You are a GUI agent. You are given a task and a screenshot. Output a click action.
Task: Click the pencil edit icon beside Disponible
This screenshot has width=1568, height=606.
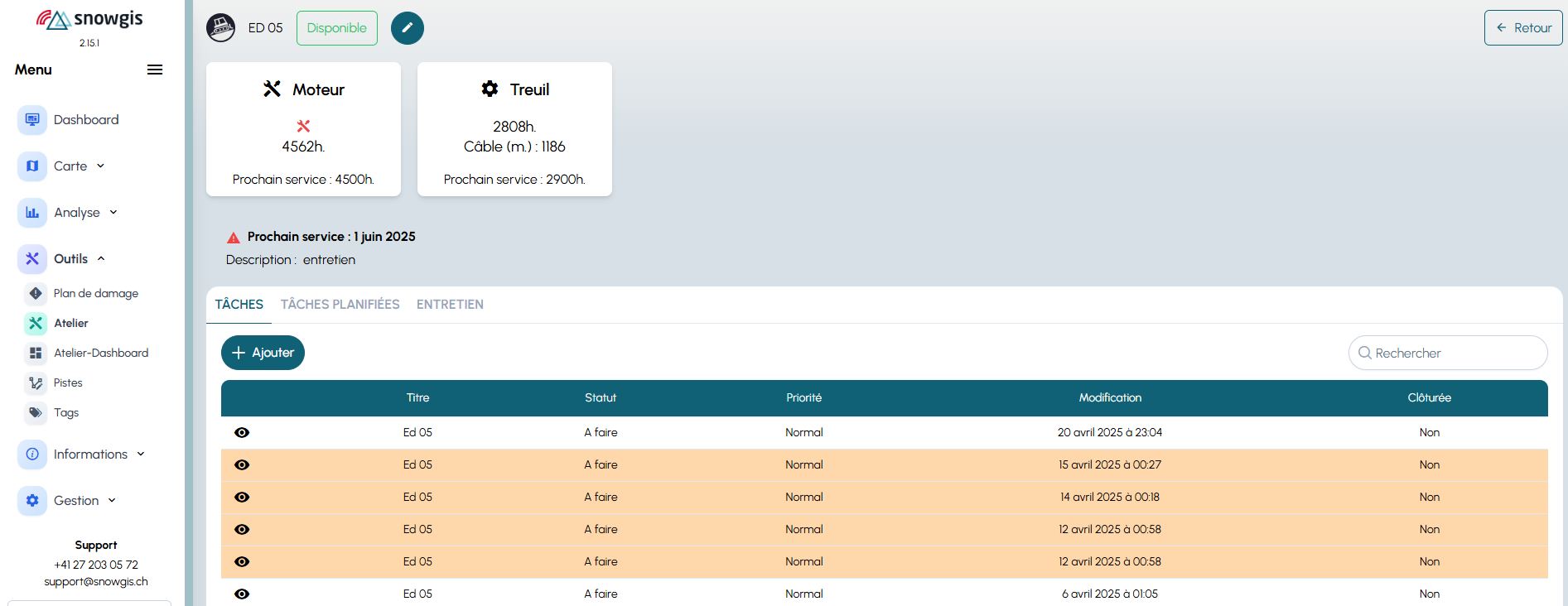407,28
